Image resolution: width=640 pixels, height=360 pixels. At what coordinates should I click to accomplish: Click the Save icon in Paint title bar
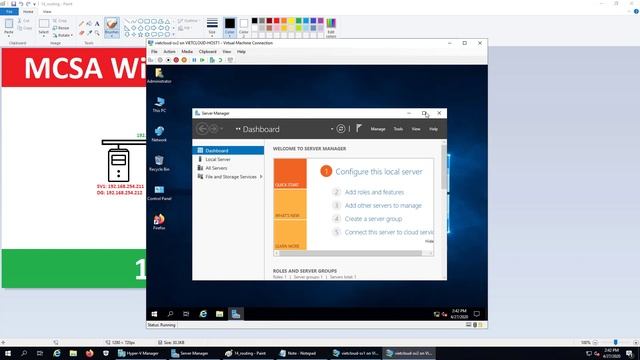(x=13, y=4)
